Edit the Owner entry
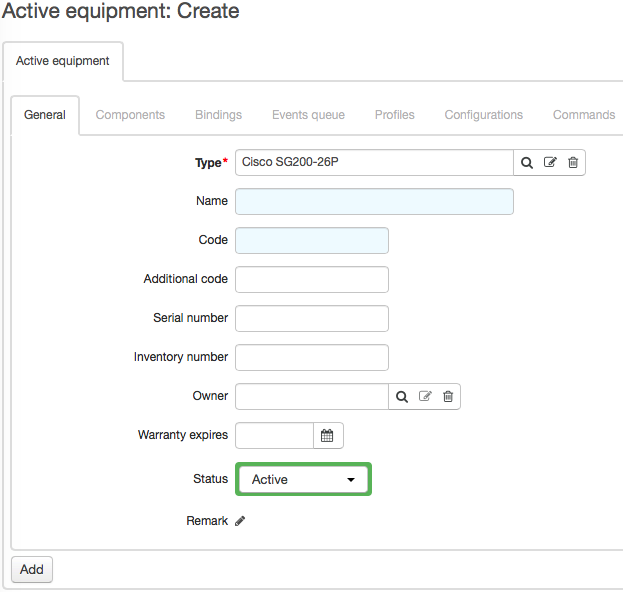The height and width of the screenshot is (592, 623). click(425, 396)
